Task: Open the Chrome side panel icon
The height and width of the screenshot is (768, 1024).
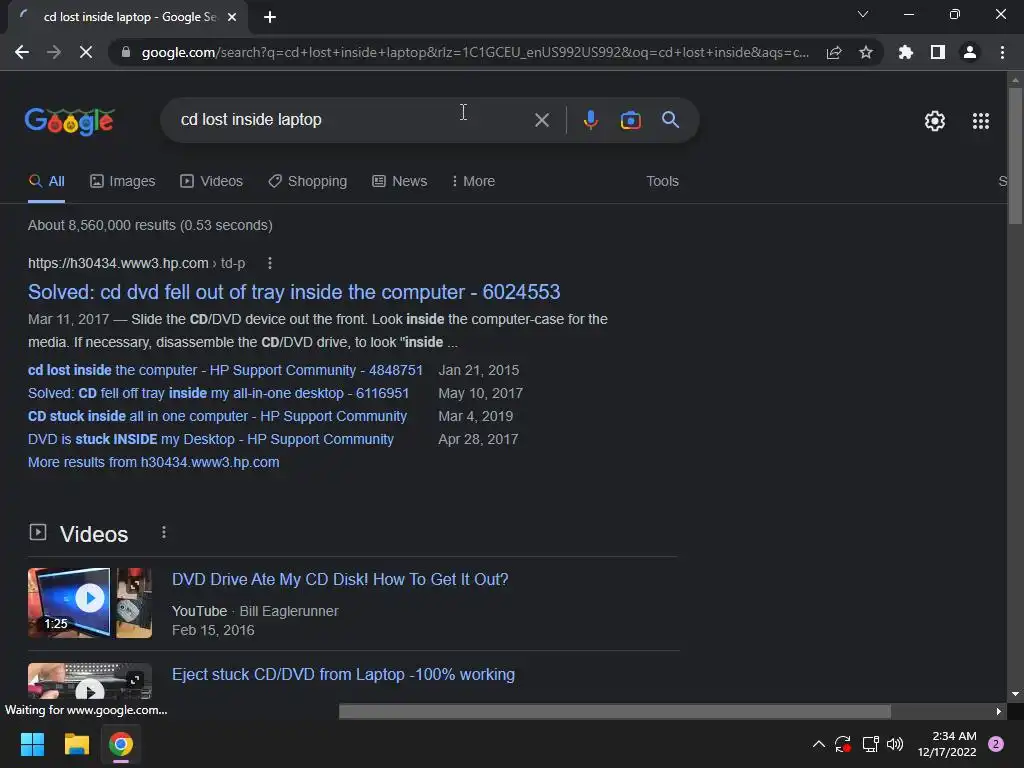Action: pyautogui.click(x=938, y=52)
